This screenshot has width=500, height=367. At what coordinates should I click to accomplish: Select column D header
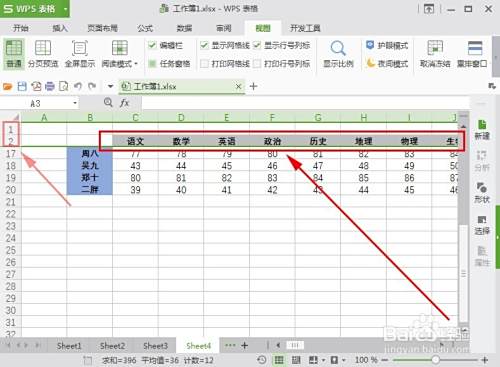(181, 117)
